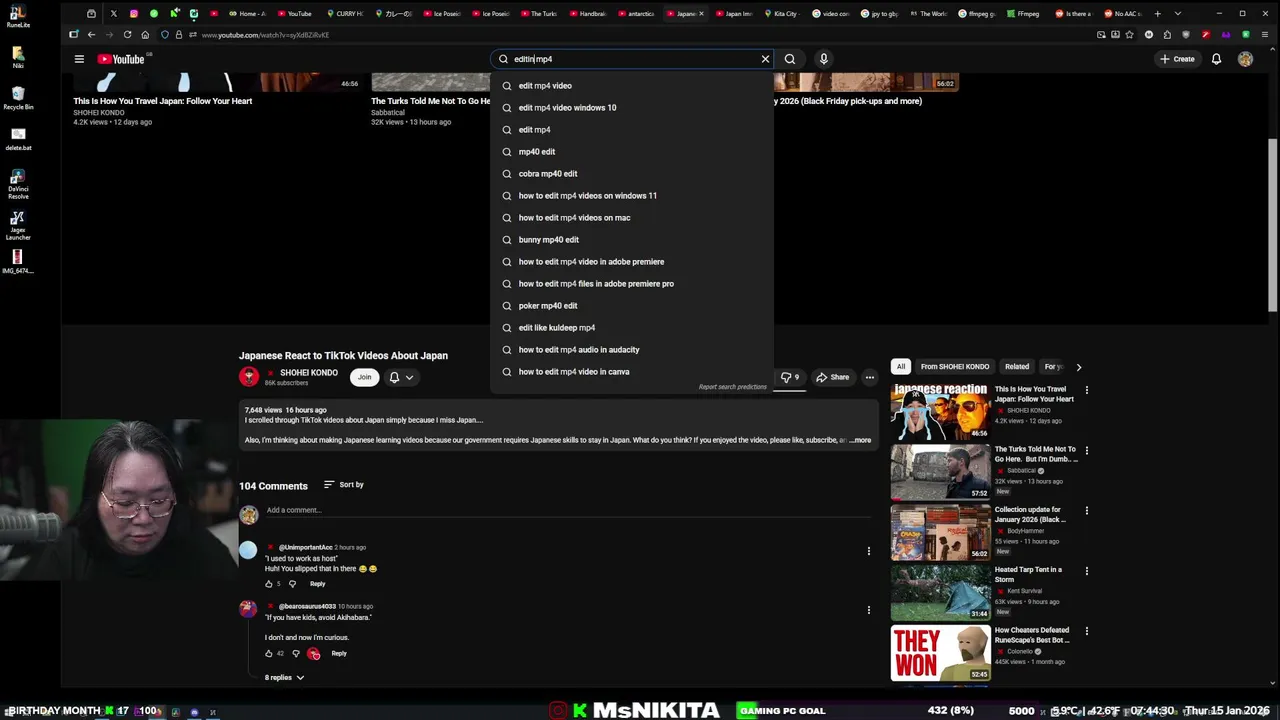Open the Create button
This screenshot has height=720, width=1280.
point(1177,59)
